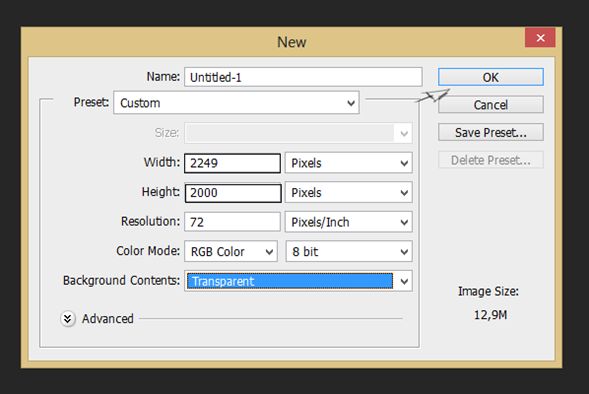Click the Save Preset button
589x394 pixels.
(x=491, y=133)
